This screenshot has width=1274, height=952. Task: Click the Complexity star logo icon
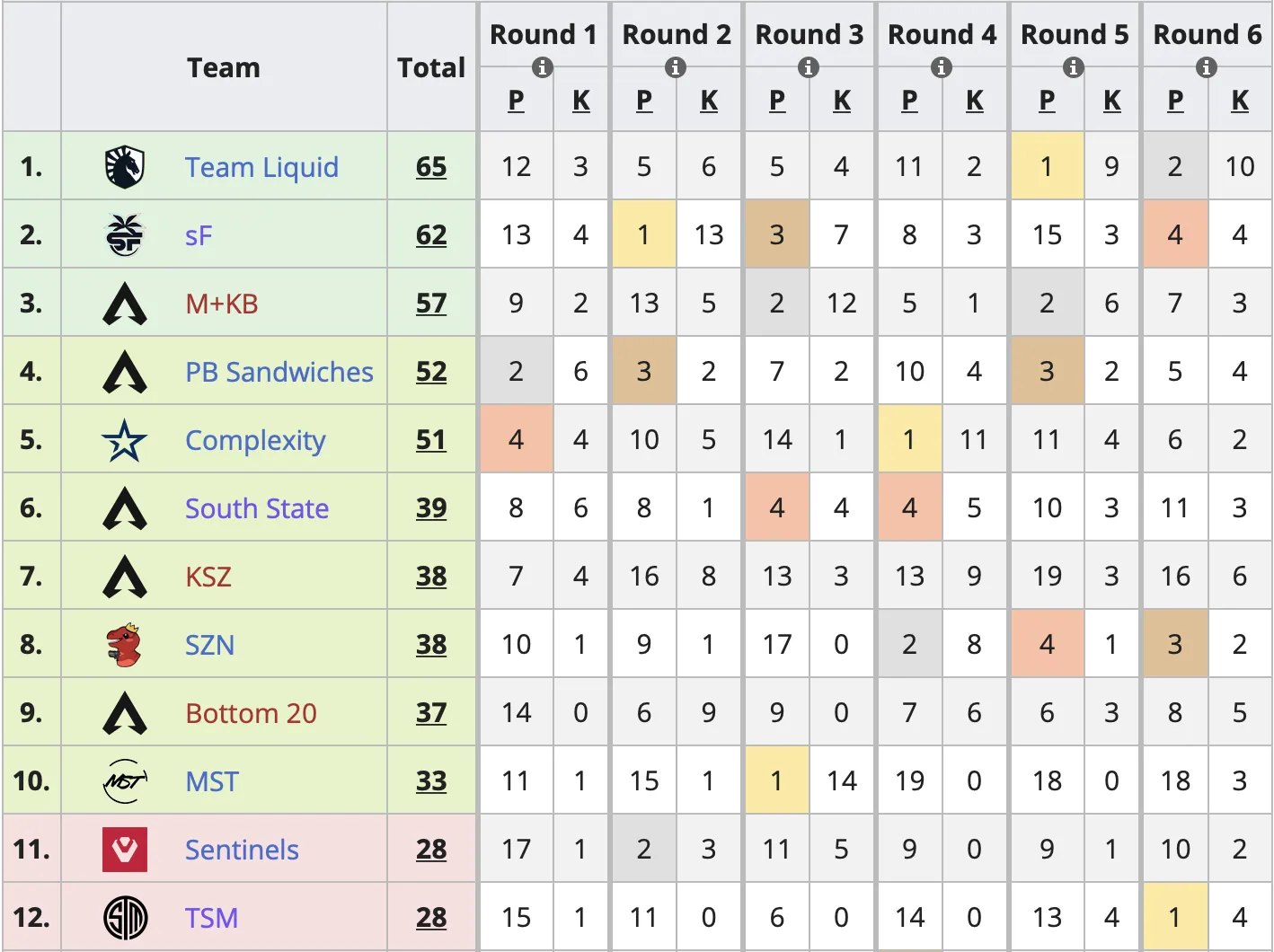[124, 440]
